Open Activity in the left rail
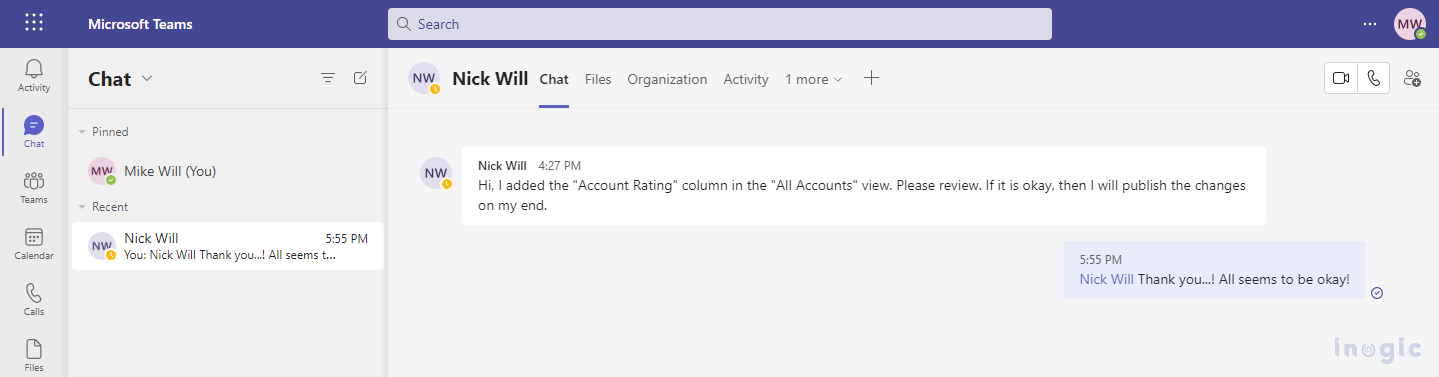This screenshot has height=377, width=1439. [x=34, y=76]
